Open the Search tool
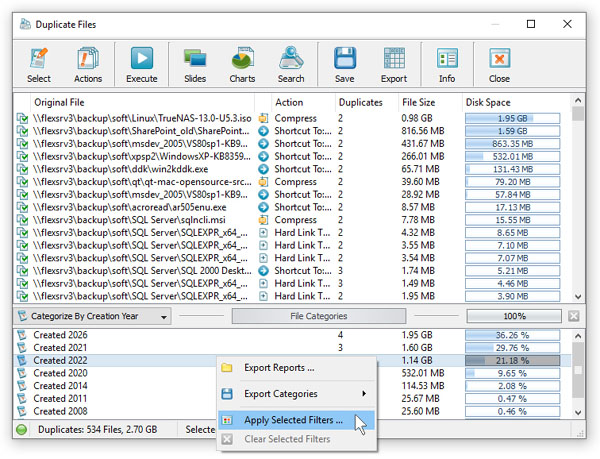The width and height of the screenshot is (600, 459). tap(291, 65)
